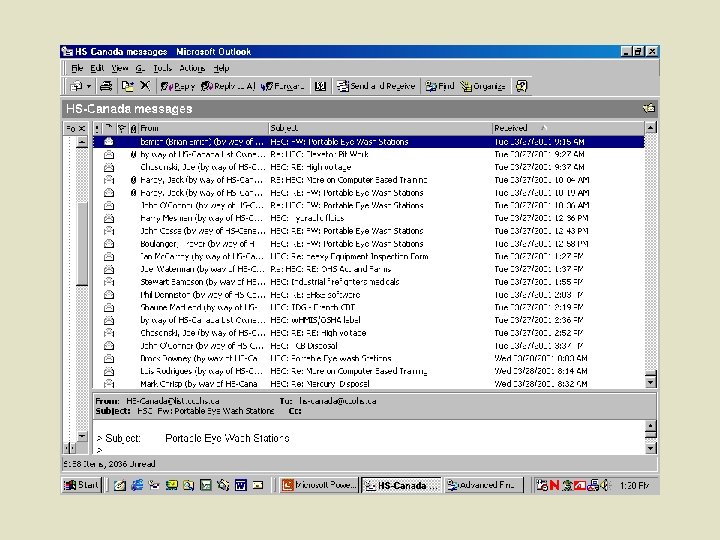Sort by the Importance column header
Image resolution: width=720 pixels, height=540 pixels.
[x=97, y=128]
